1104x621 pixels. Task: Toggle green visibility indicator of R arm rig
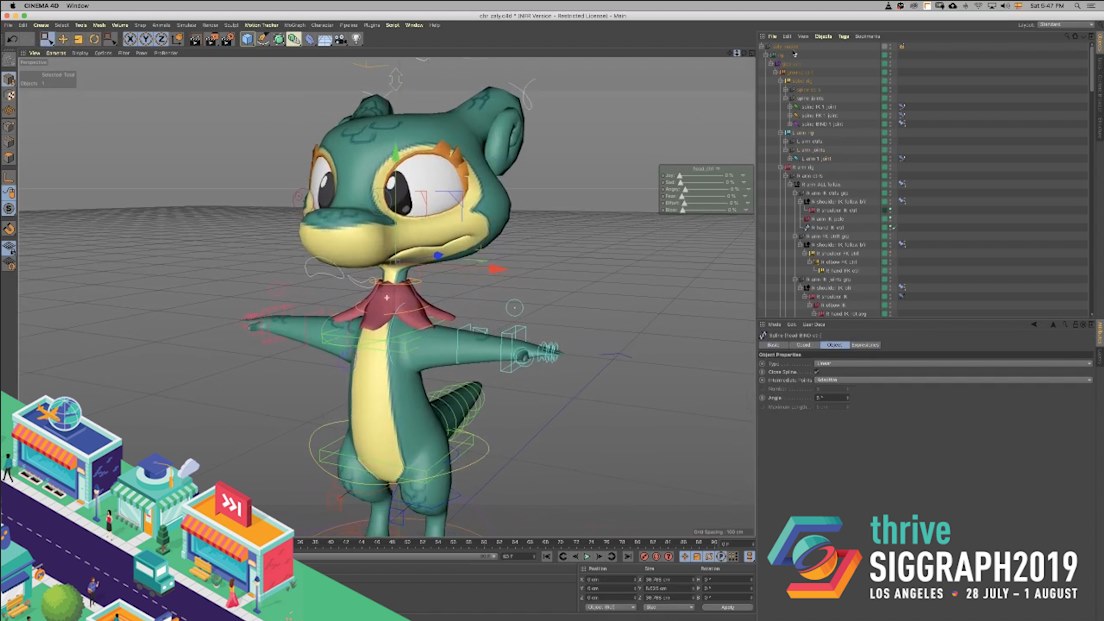pyautogui.click(x=885, y=167)
